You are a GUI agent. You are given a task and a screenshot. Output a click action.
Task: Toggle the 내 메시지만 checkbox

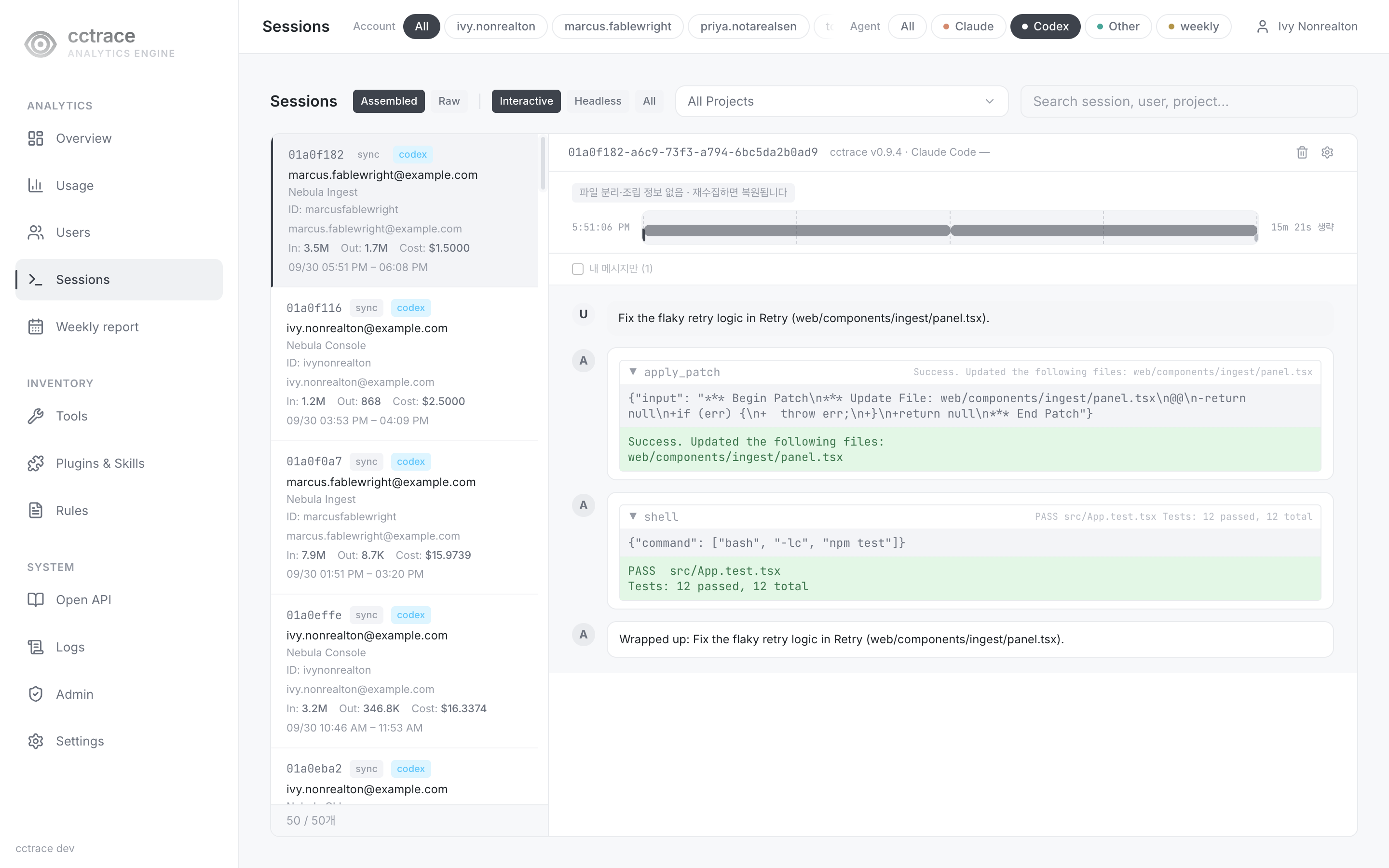[x=577, y=269]
